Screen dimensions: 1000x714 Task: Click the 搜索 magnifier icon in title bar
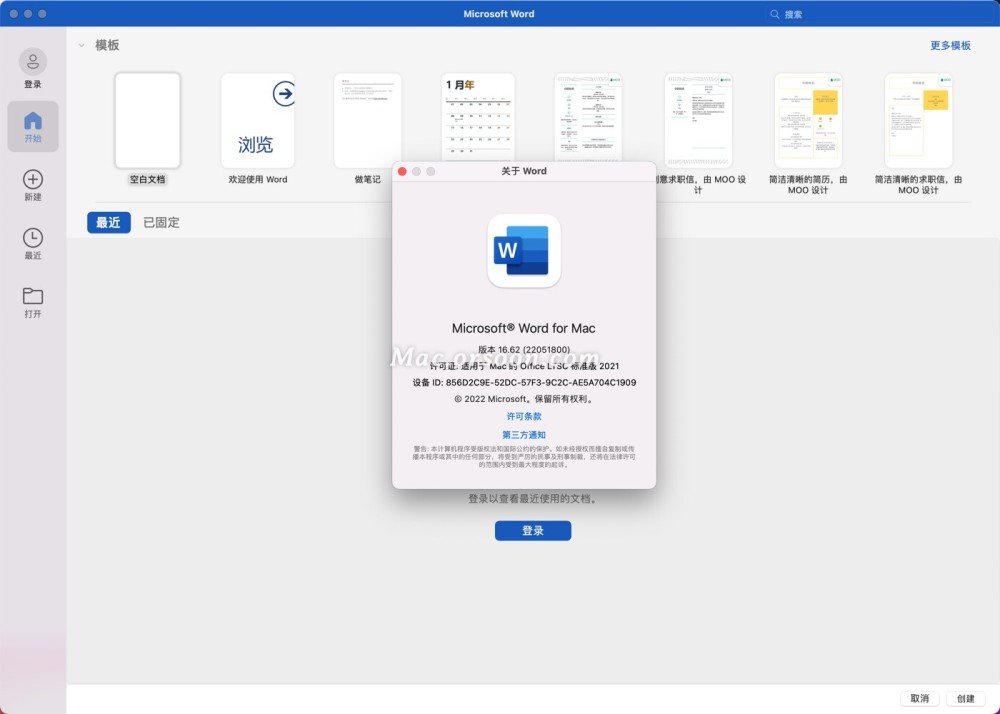pos(774,13)
